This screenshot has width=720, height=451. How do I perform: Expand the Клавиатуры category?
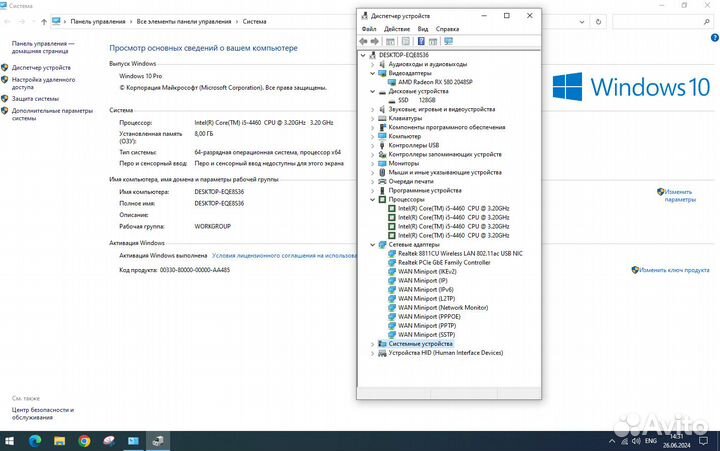(x=372, y=118)
